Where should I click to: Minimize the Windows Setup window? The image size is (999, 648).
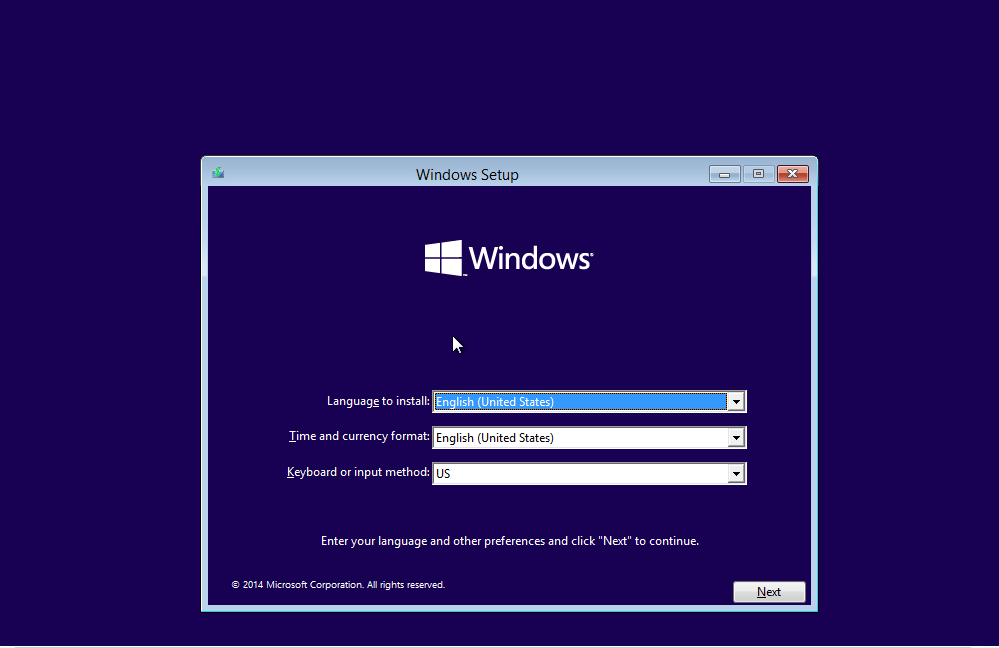[x=724, y=174]
